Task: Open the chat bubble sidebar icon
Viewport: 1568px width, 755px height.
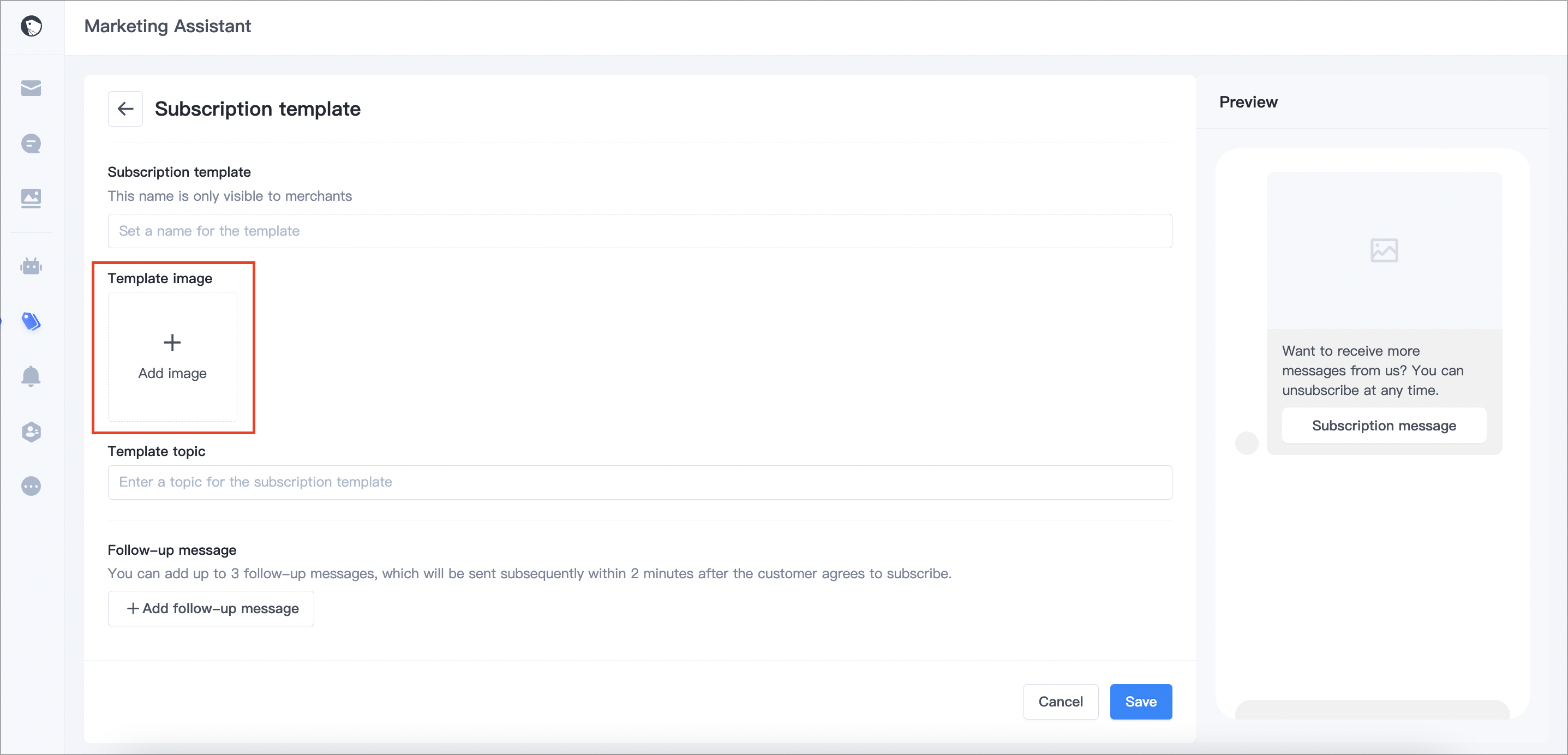Action: click(31, 143)
